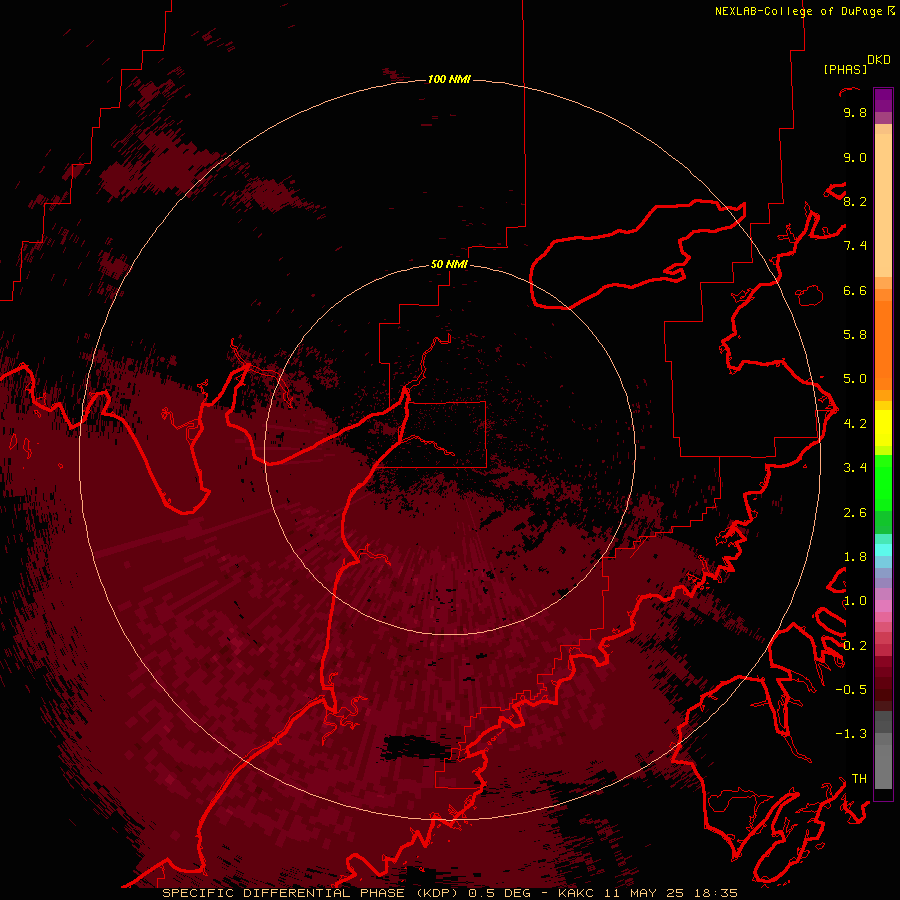Click the black echo-free hole in the southern returns
This screenshot has width=900, height=900.
click(x=414, y=746)
